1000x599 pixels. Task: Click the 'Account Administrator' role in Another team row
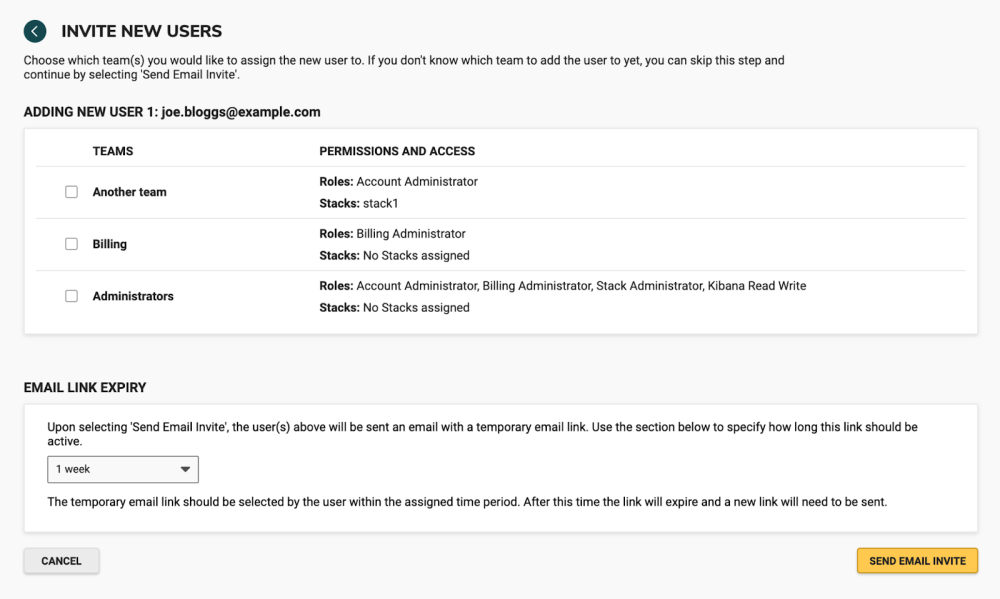click(417, 182)
